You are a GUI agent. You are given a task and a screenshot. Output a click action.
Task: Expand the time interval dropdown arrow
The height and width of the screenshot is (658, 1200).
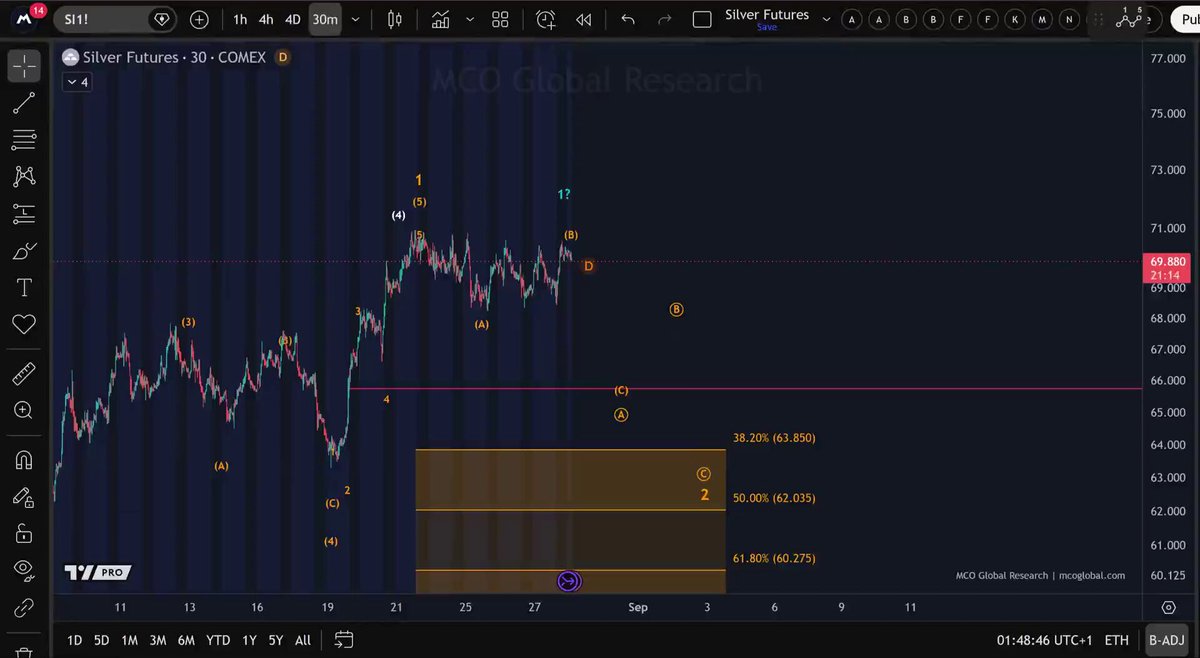(x=355, y=19)
